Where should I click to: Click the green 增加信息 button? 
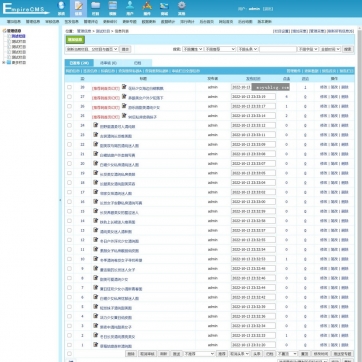[75, 40]
